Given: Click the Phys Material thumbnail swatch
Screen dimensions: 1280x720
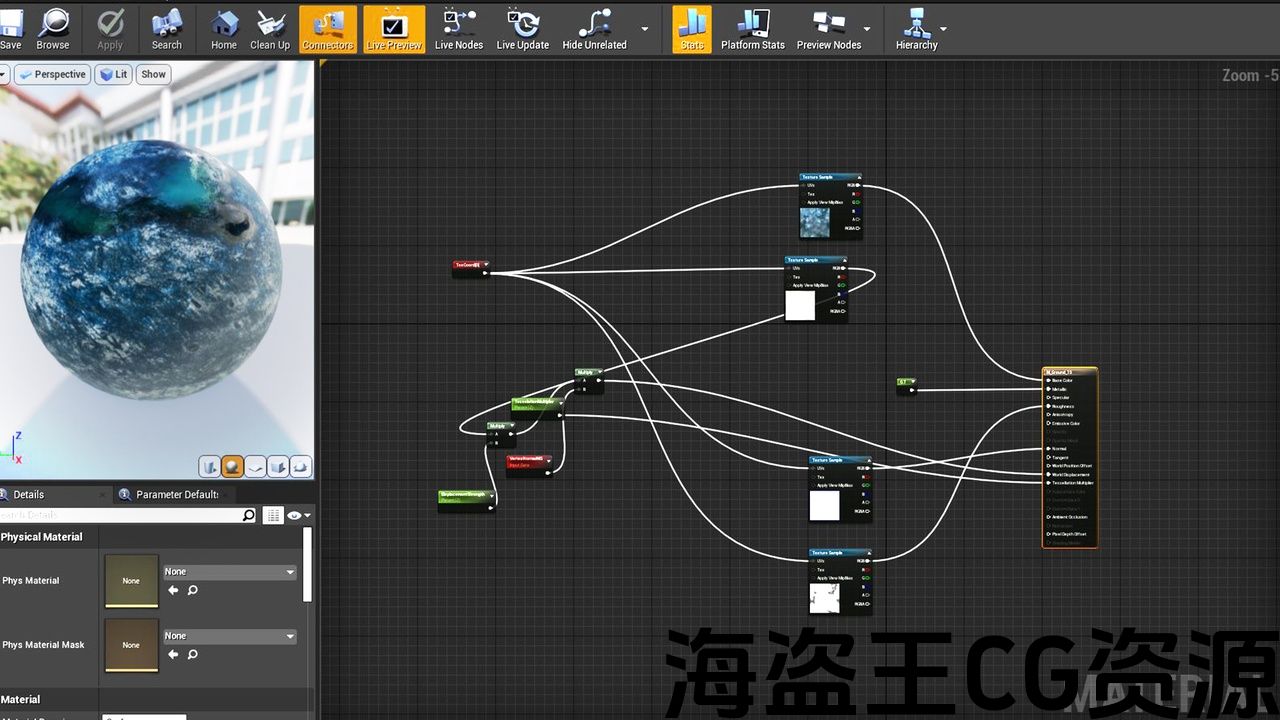Looking at the screenshot, I should 131,581.
